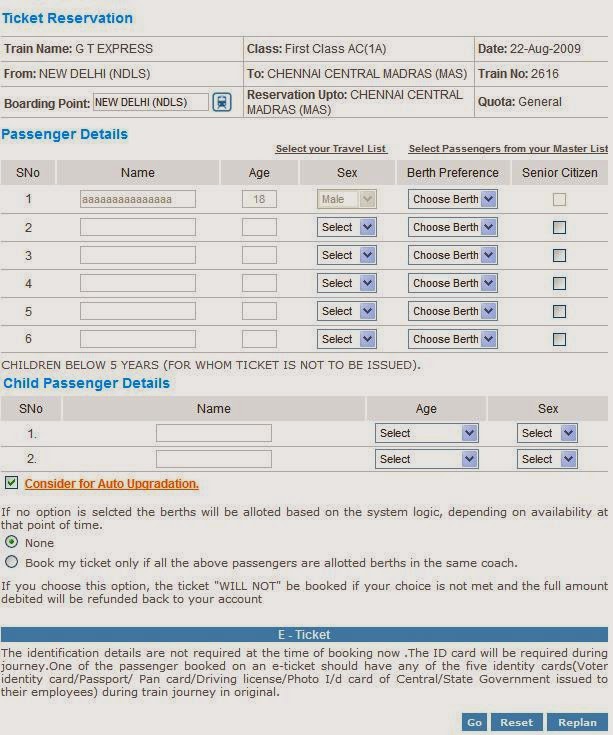Open Choose Berth dropdown for passenger 1
Viewport: 613px width, 735px height.
(453, 199)
